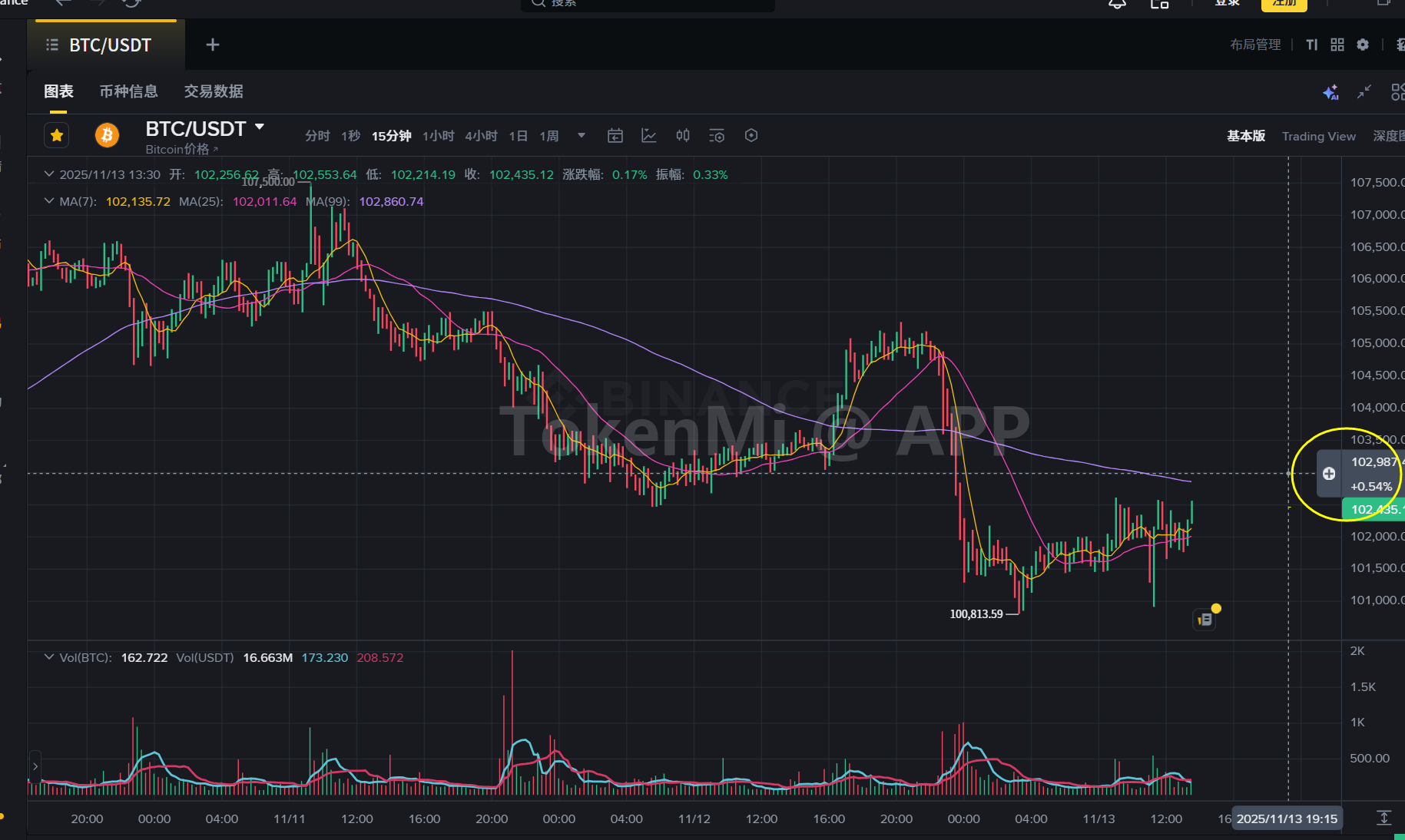
Task: Open the AI analysis sparkle icon
Action: tap(1330, 92)
